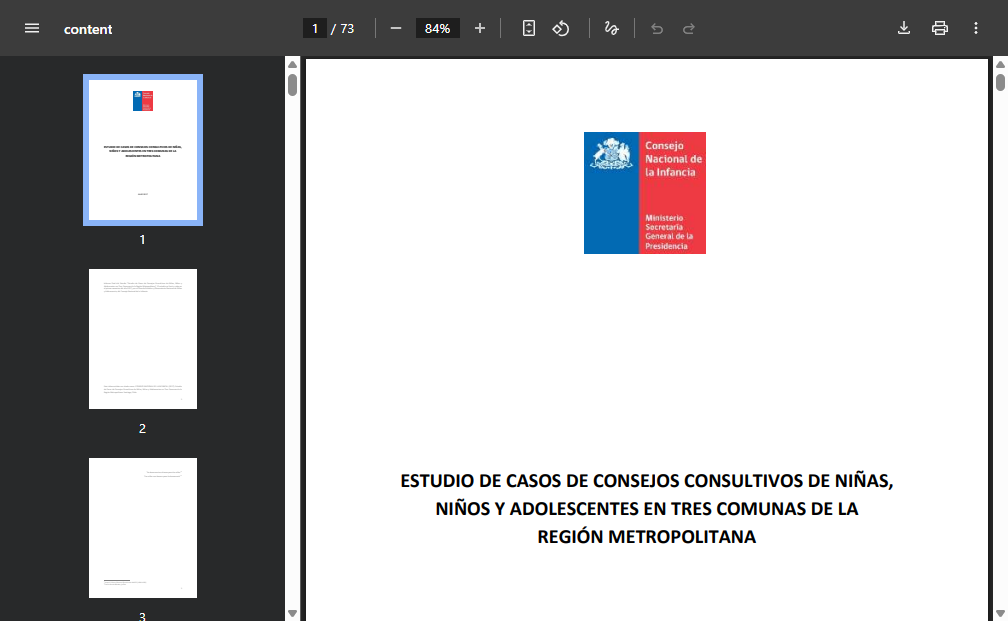Zoom in with the plus icon
Viewport: 1008px width, 621px height.
click(480, 28)
